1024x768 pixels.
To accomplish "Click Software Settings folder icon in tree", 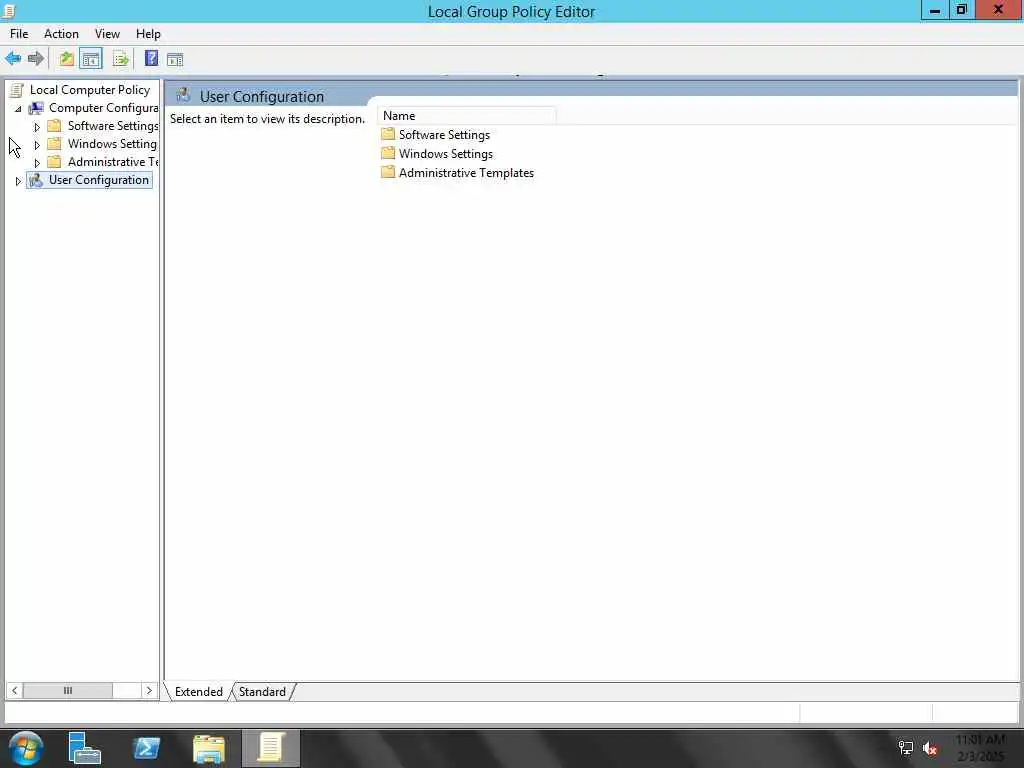I will pyautogui.click(x=55, y=125).
